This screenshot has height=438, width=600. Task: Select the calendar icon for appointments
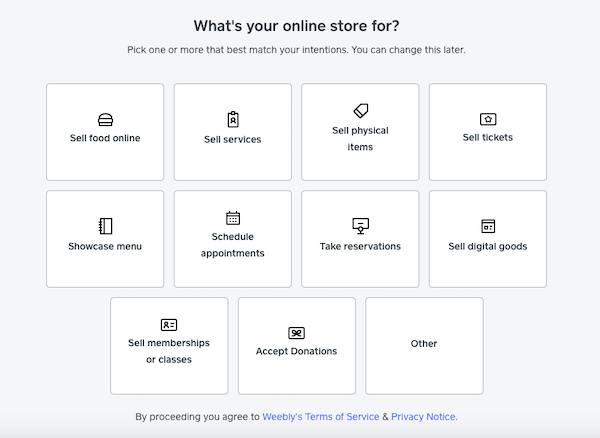pyautogui.click(x=233, y=218)
